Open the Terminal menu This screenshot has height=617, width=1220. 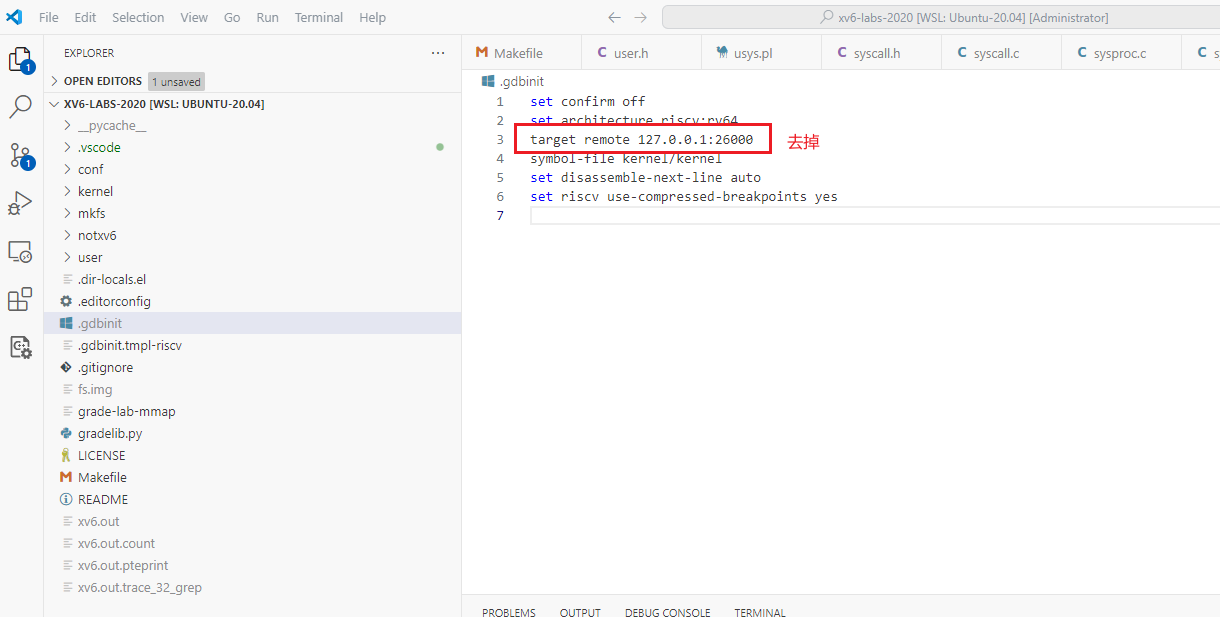[318, 18]
